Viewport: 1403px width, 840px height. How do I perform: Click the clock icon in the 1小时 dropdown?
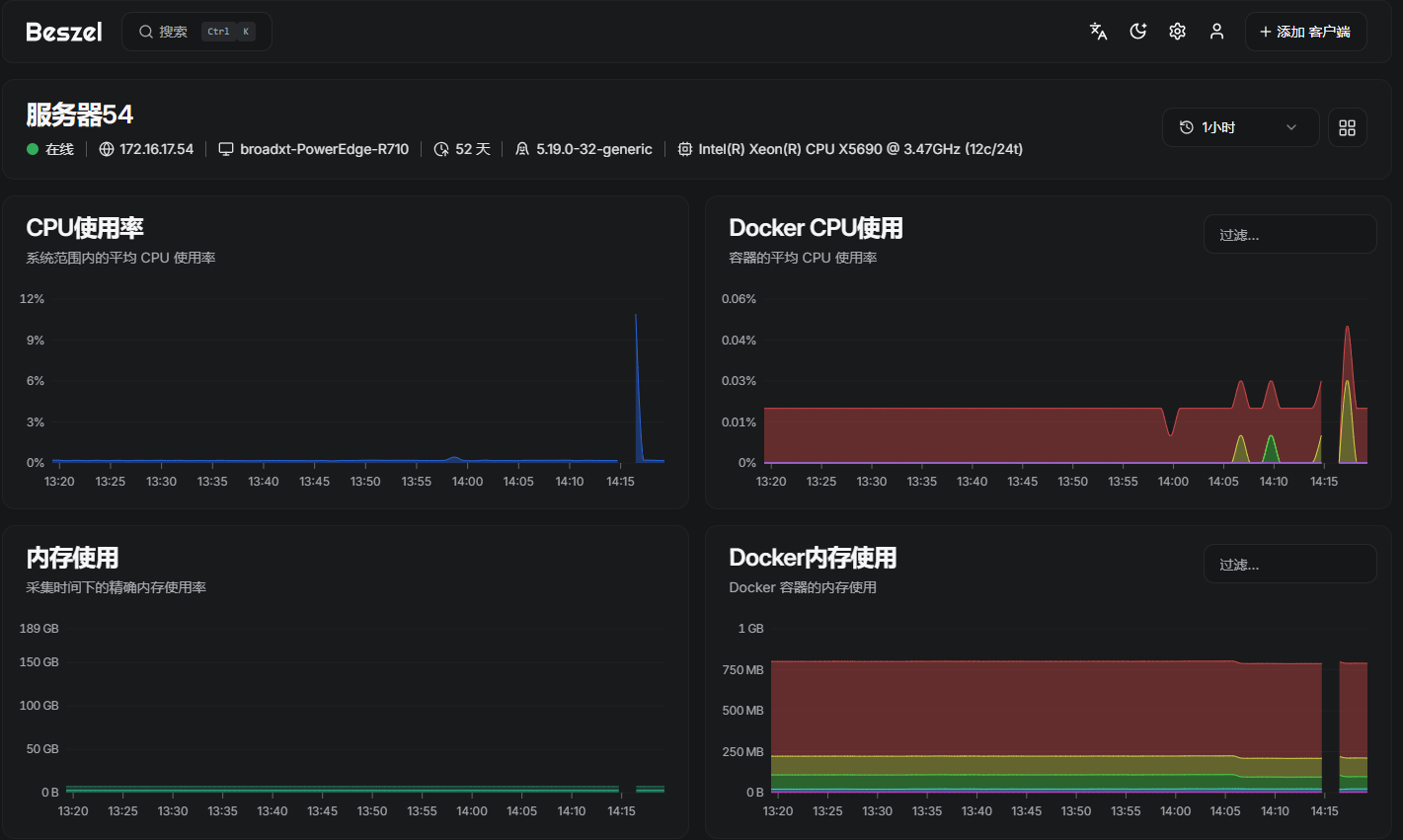(1186, 127)
